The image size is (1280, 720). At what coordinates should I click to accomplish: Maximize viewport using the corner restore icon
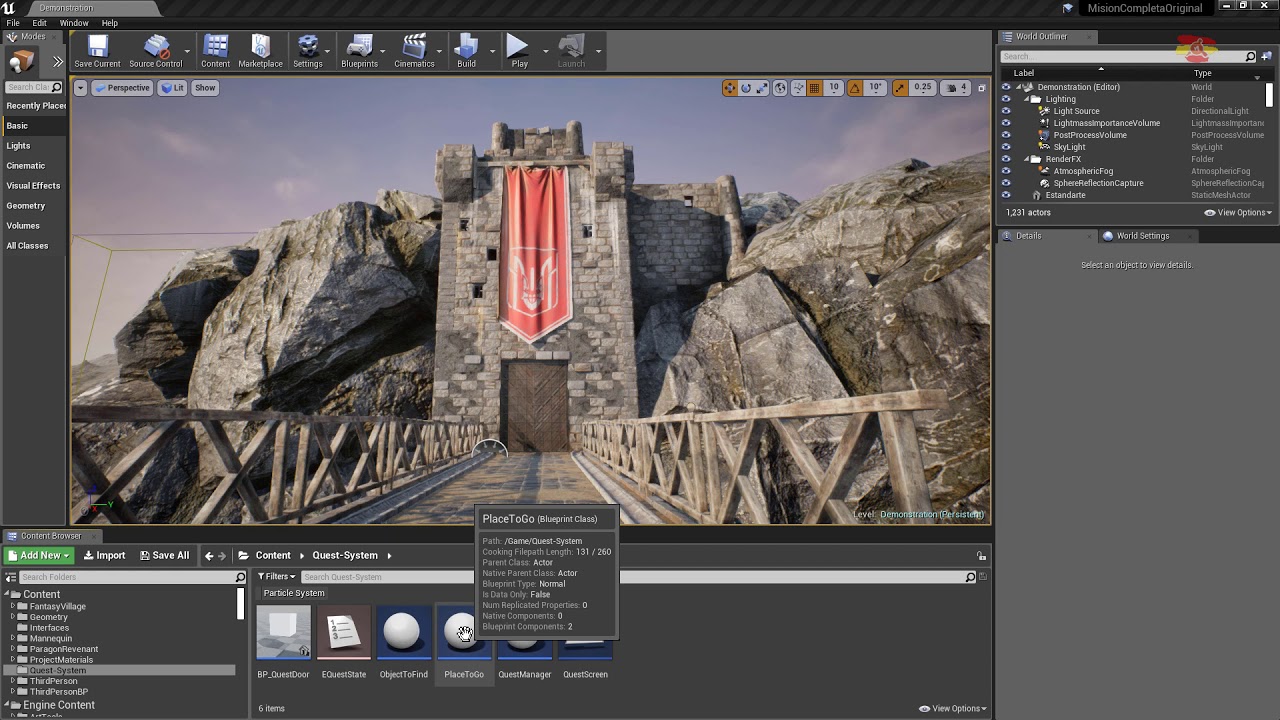pyautogui.click(x=981, y=88)
